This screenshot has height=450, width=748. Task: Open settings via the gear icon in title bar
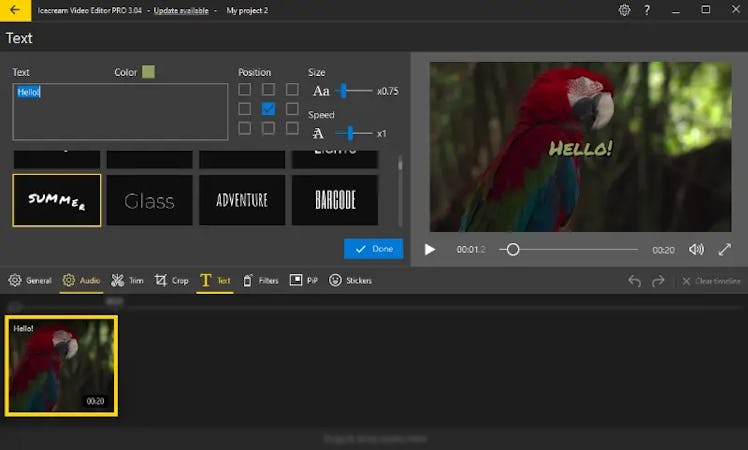pyautogui.click(x=624, y=10)
